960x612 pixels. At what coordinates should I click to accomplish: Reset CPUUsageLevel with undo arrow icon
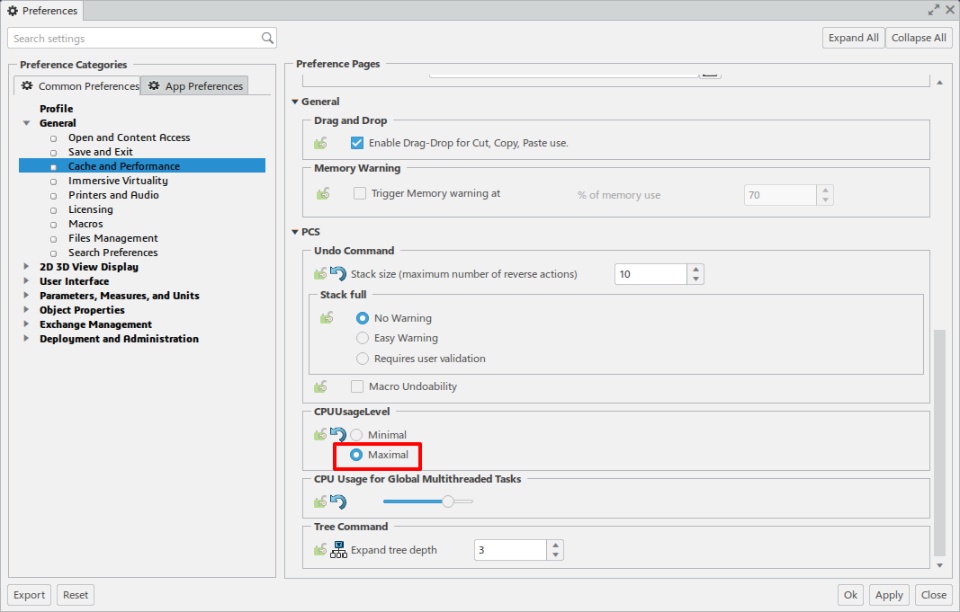(x=338, y=435)
